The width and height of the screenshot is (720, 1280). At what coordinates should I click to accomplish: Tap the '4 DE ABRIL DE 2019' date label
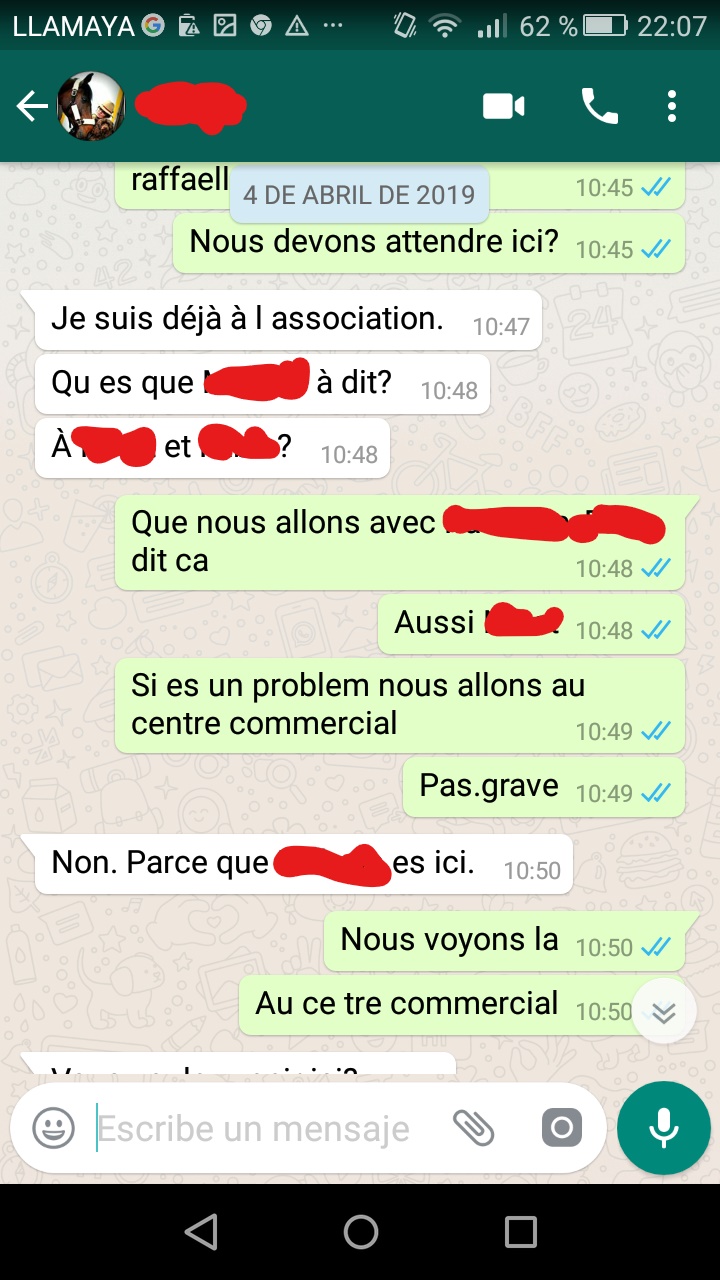tap(359, 194)
